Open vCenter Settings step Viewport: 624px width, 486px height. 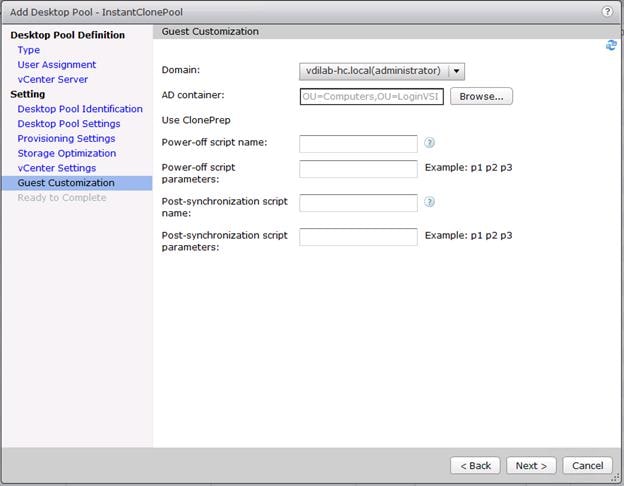57,168
